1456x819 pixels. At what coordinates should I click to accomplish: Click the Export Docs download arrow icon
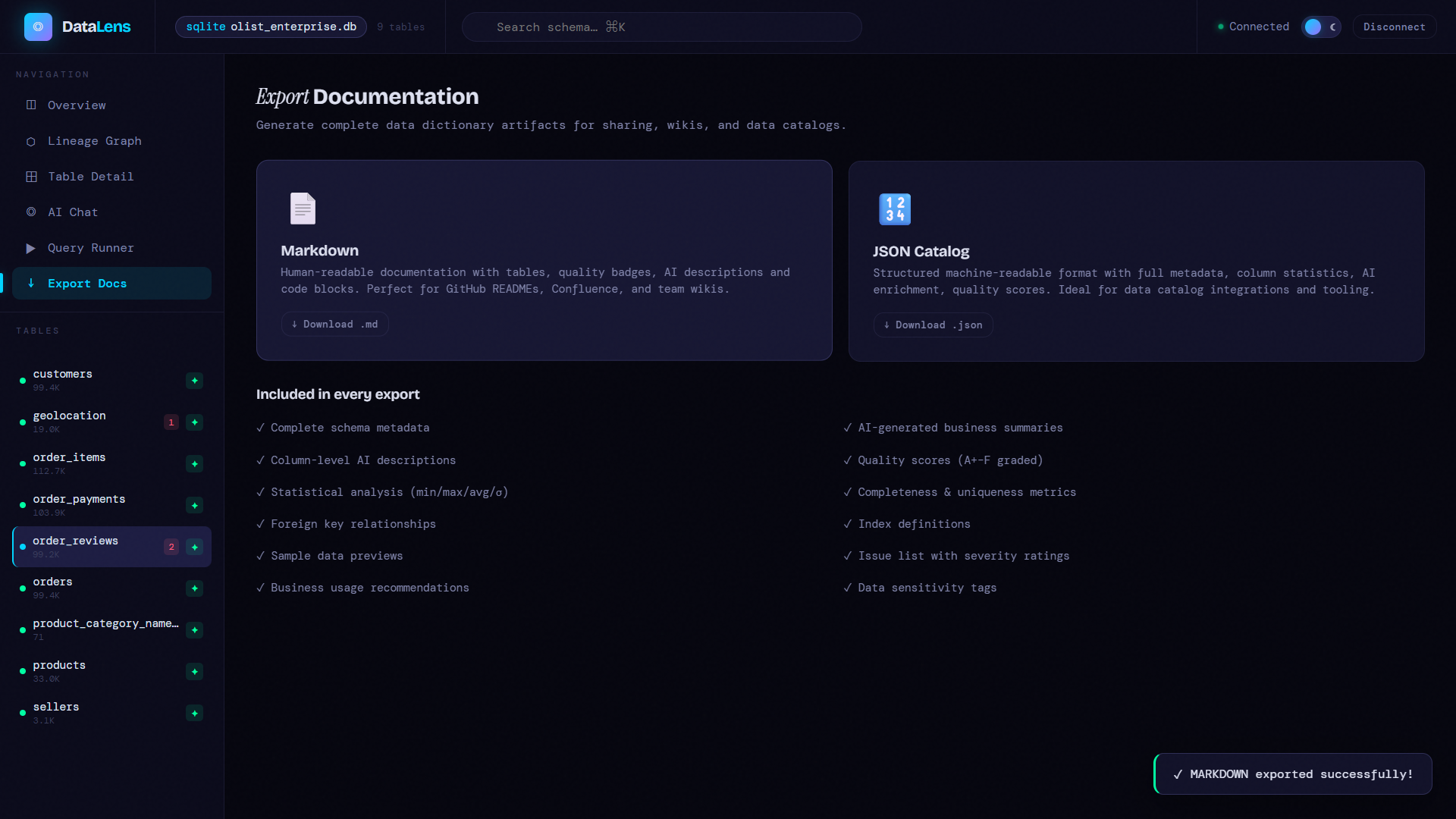pos(31,284)
